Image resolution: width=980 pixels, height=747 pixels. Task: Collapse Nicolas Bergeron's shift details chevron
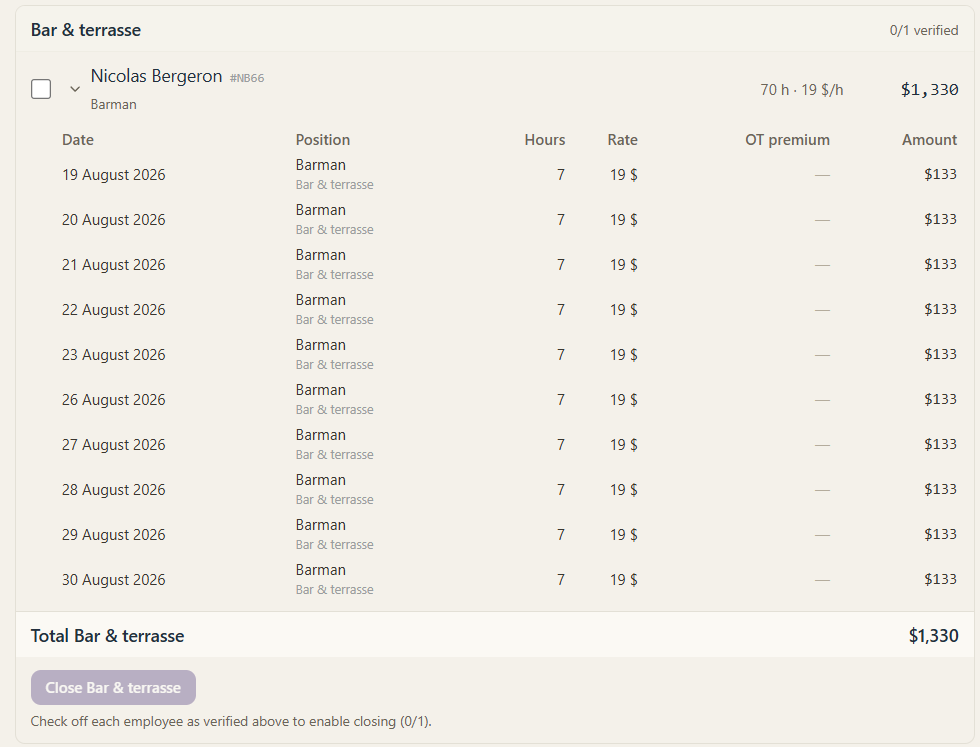coord(75,89)
